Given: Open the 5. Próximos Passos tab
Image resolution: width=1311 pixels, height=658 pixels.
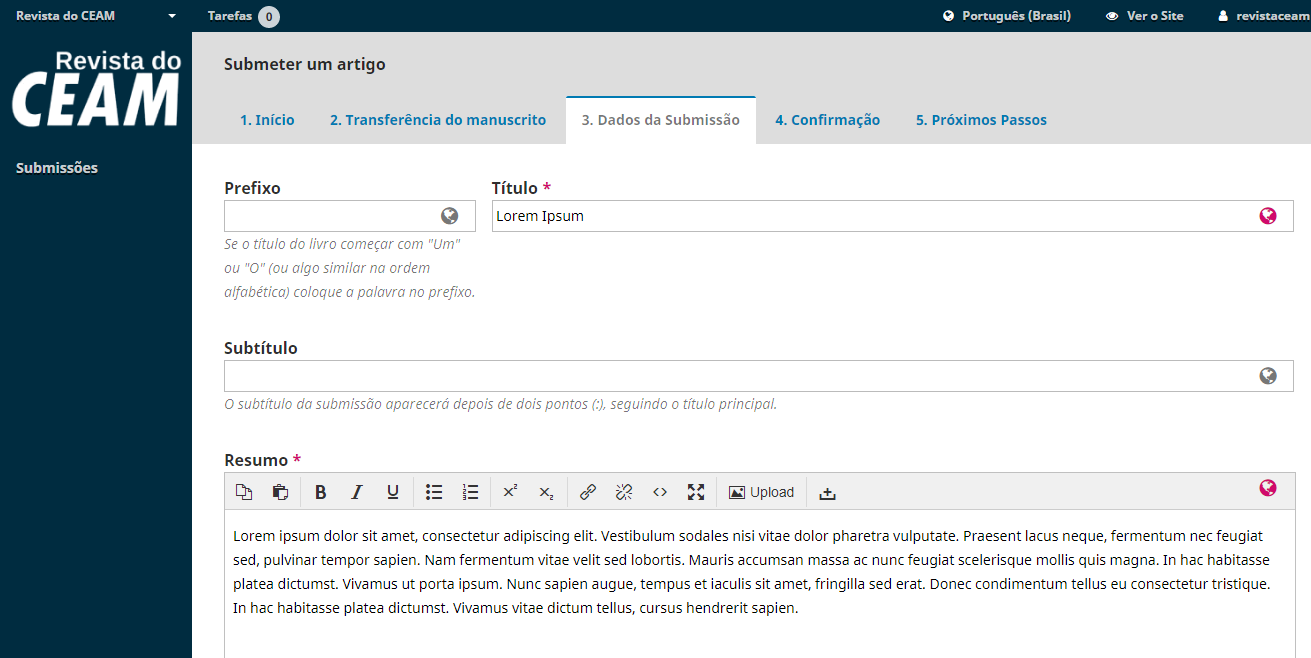Looking at the screenshot, I should coord(981,120).
